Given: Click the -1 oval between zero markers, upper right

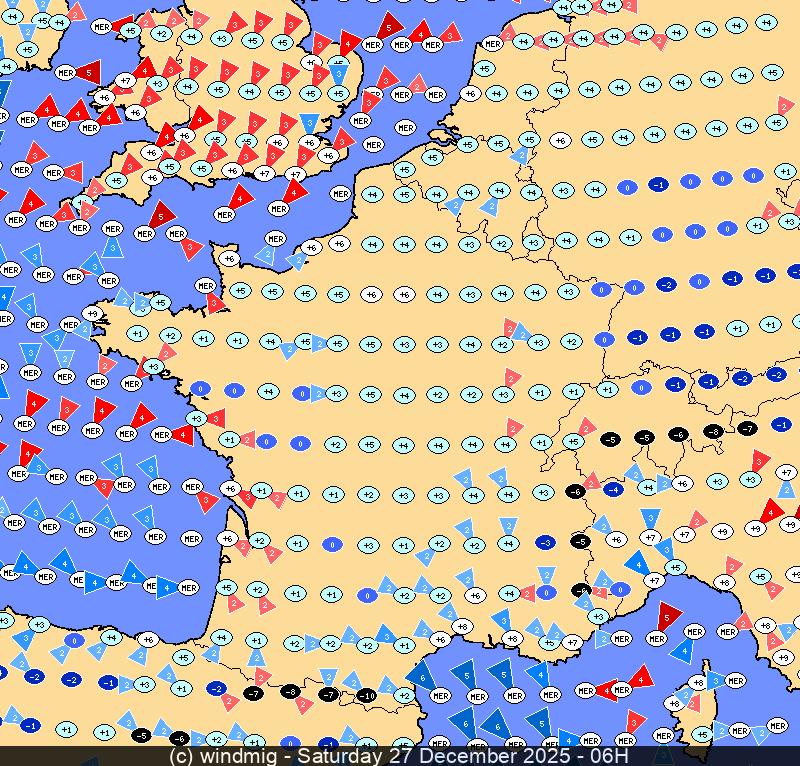Looking at the screenshot, I should pos(658,185).
